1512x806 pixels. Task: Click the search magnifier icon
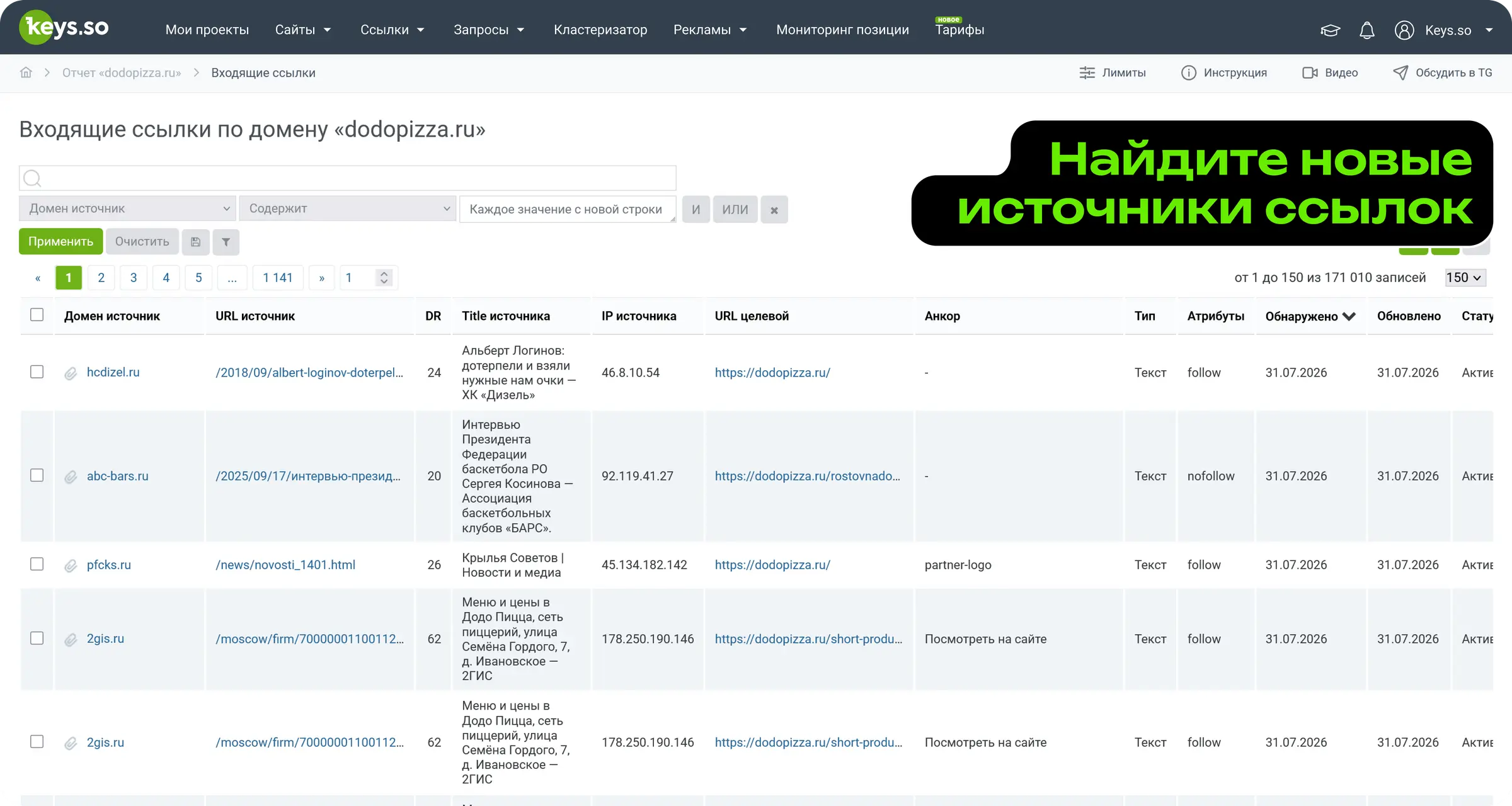click(32, 179)
